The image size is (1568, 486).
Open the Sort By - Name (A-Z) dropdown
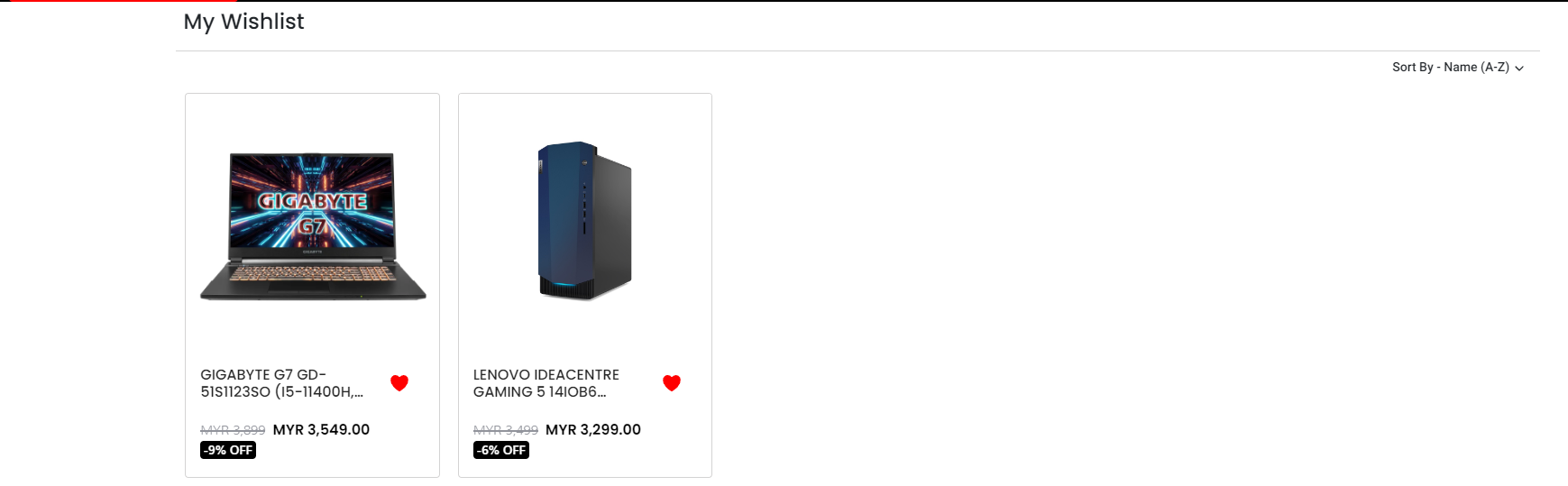[1457, 68]
